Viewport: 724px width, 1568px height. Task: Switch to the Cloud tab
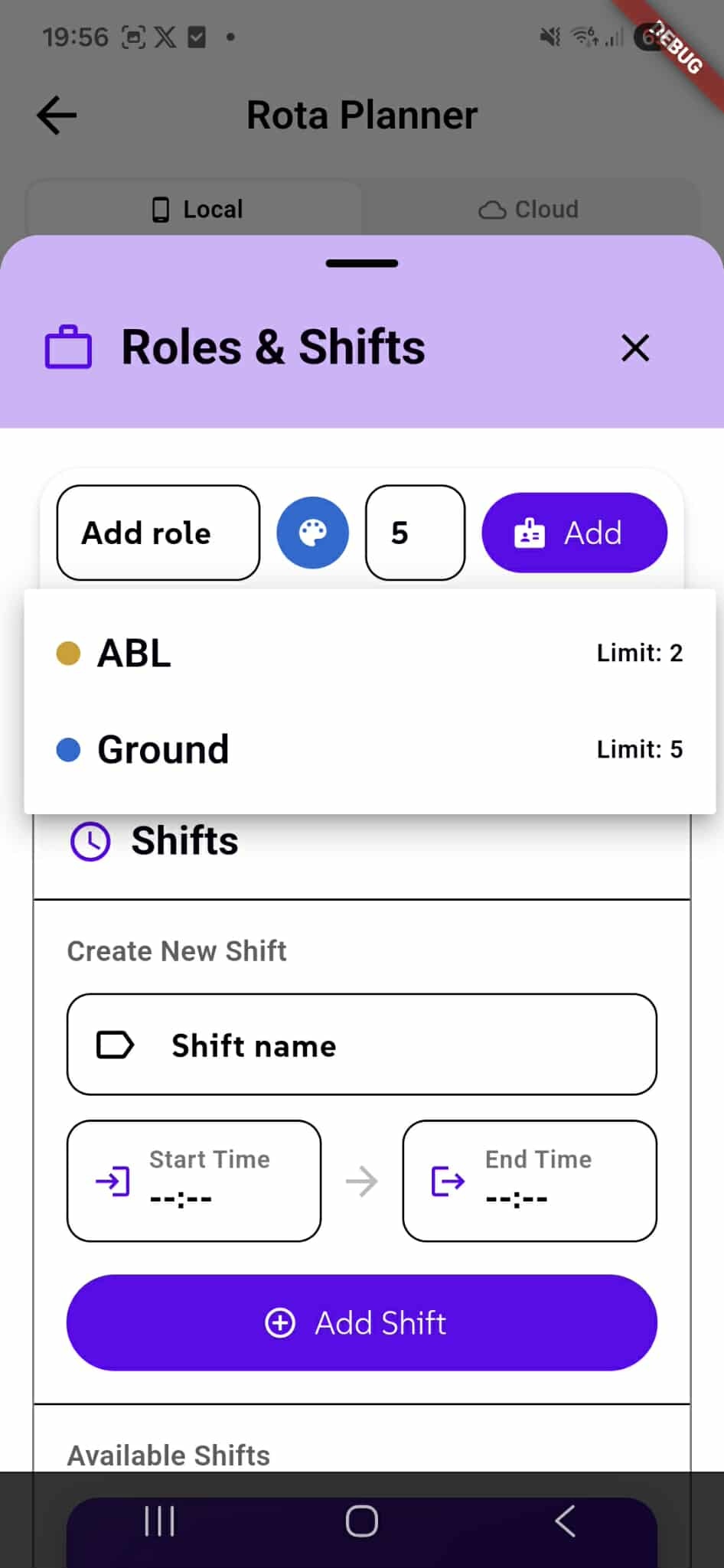pyautogui.click(x=529, y=209)
